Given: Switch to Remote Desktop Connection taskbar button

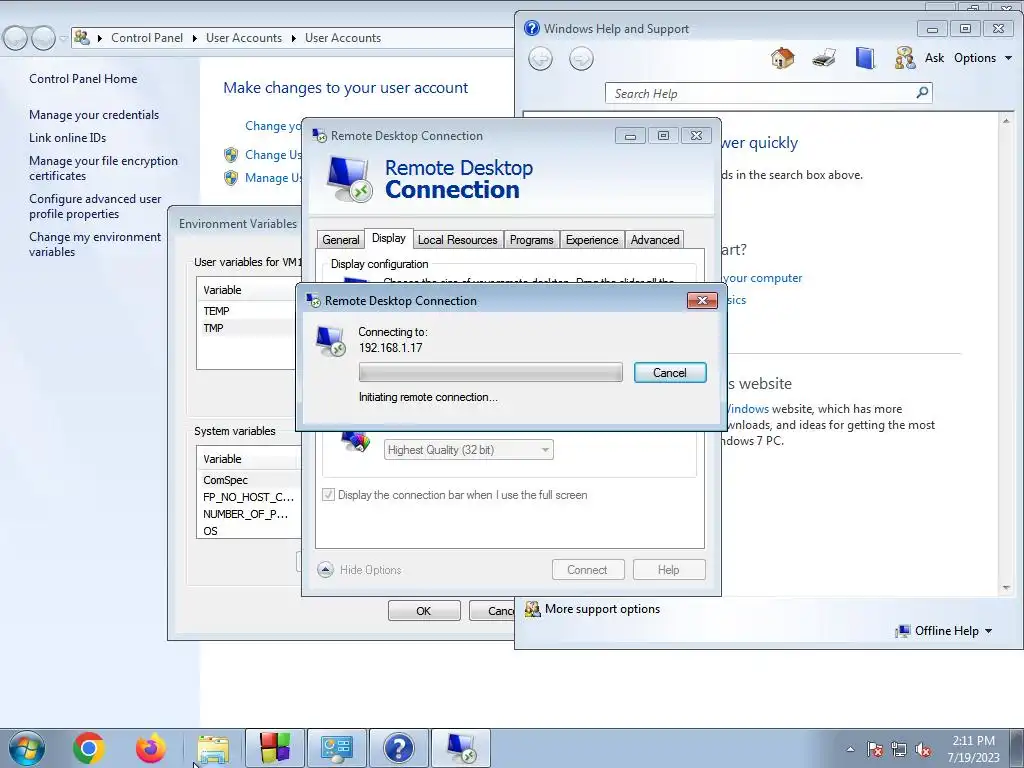Looking at the screenshot, I should click(461, 748).
